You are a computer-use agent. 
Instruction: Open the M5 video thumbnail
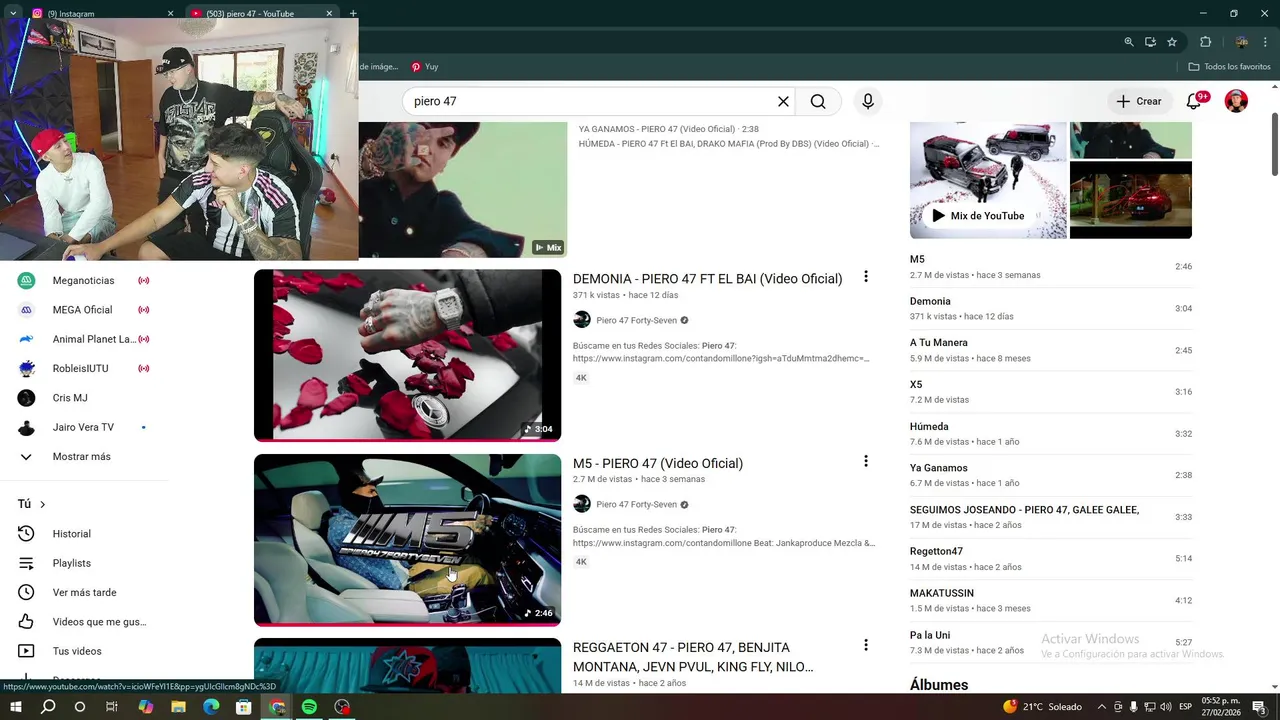click(407, 540)
